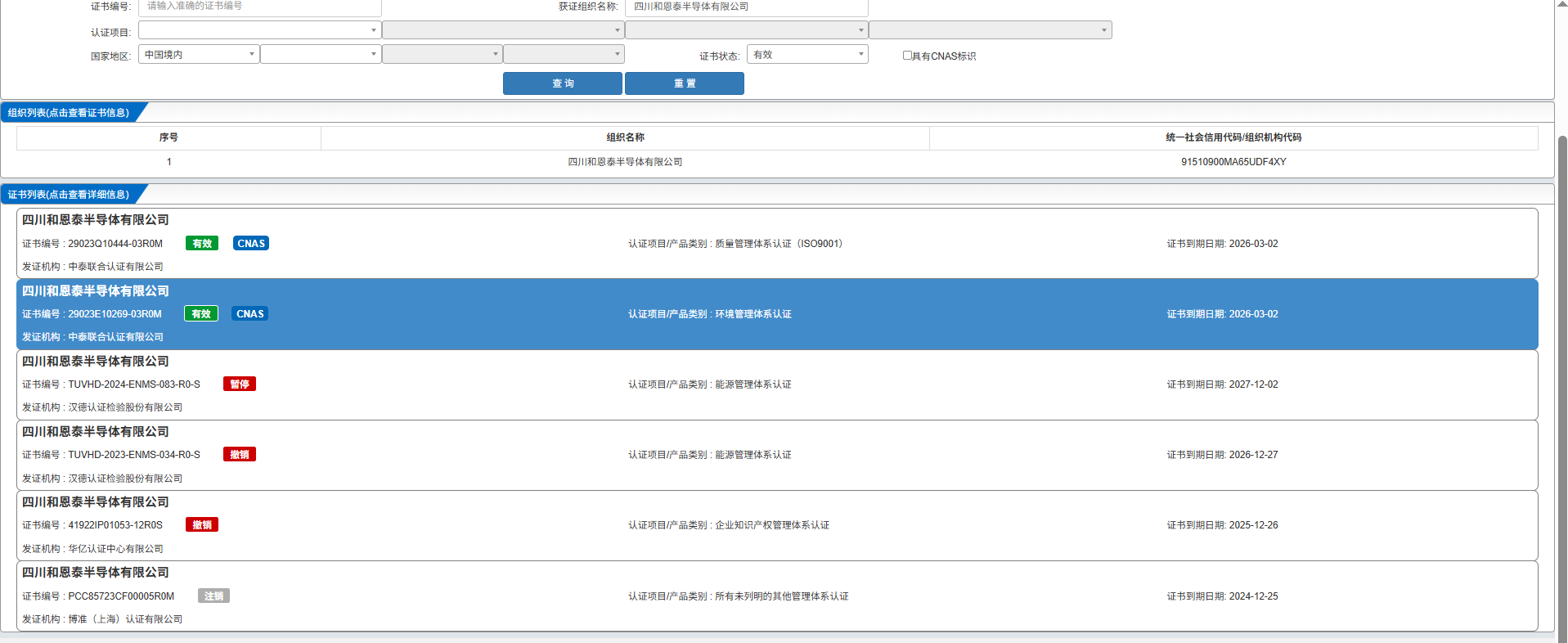The image size is (1568, 643).
Task: Open the rightmost dropdown in the 认证项目 row
Action: click(990, 30)
